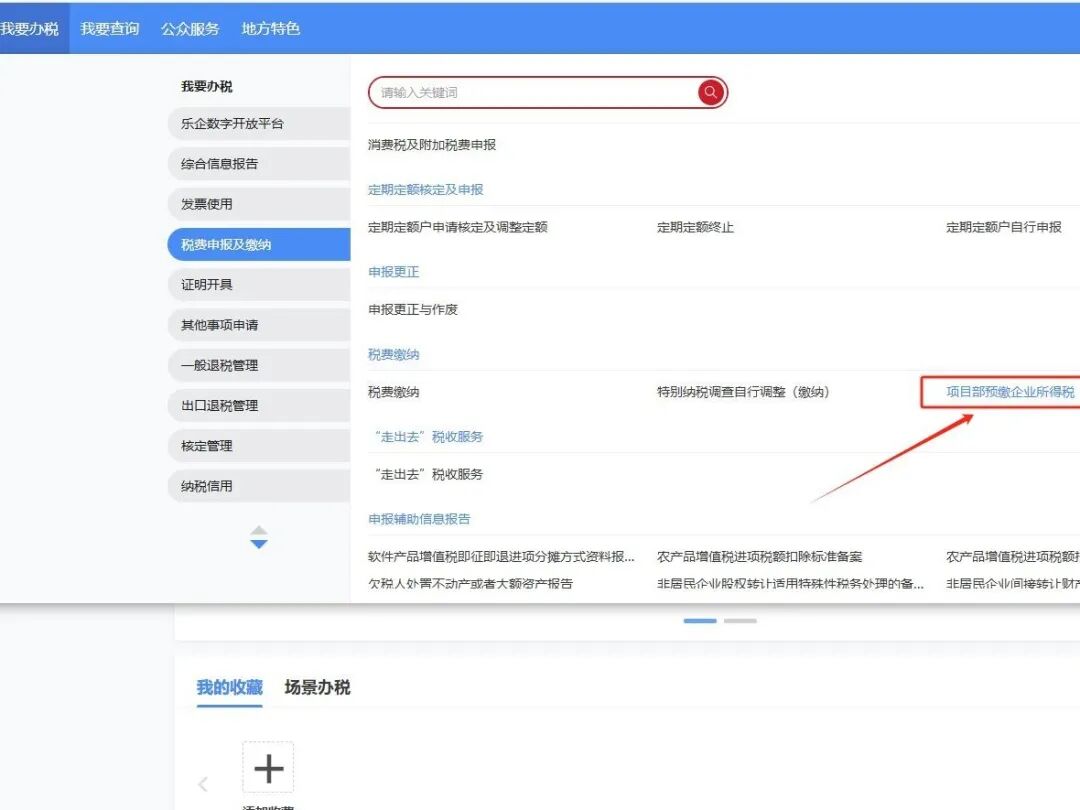Open 消费税及附加税费申报 link

[x=432, y=145]
